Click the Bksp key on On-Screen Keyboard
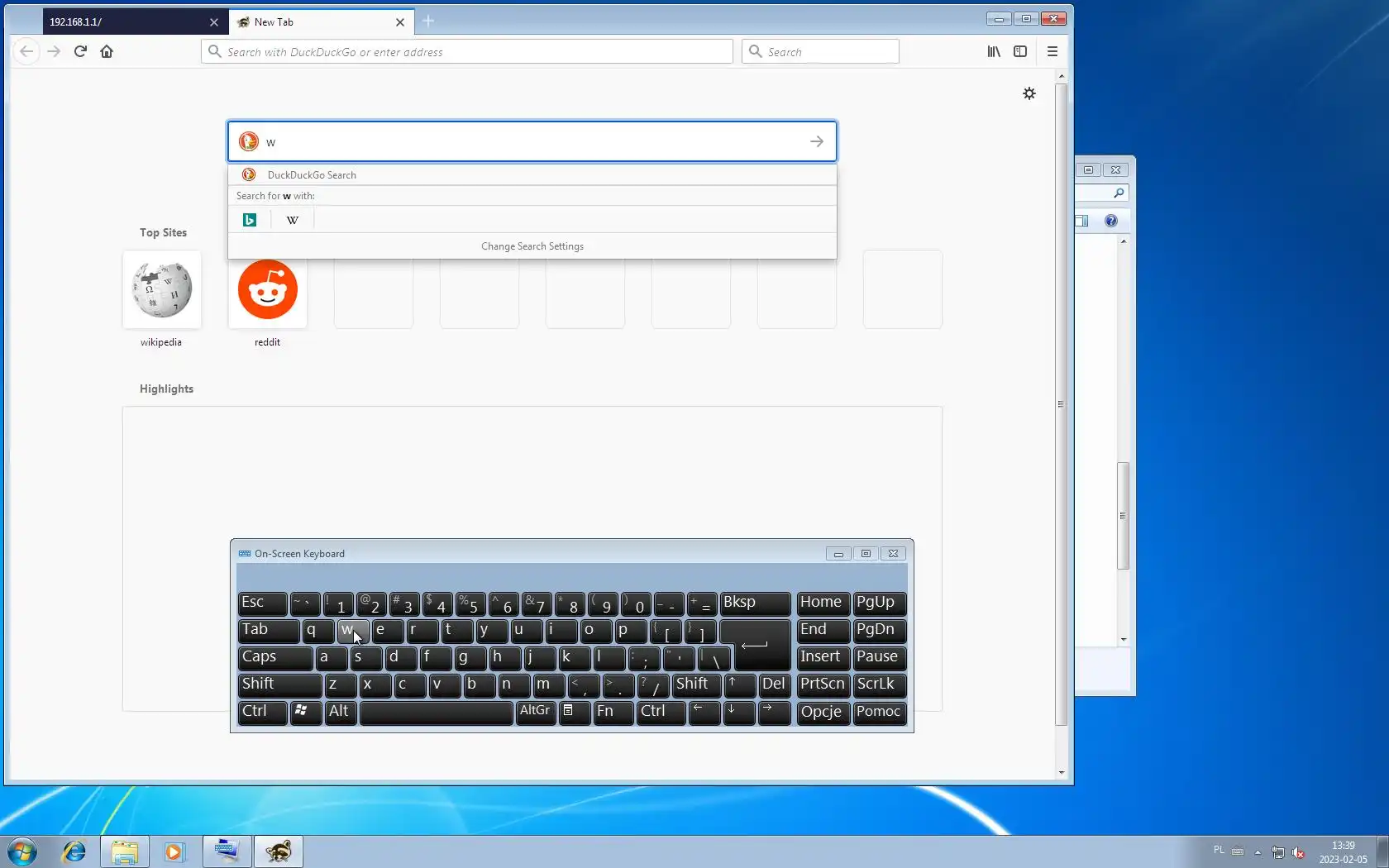1389x868 pixels. coord(756,603)
